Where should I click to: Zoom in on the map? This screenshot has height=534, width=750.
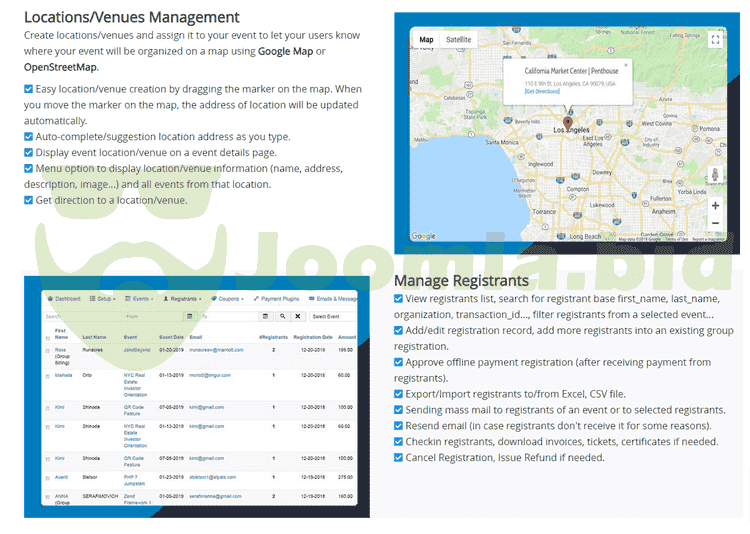click(x=714, y=205)
